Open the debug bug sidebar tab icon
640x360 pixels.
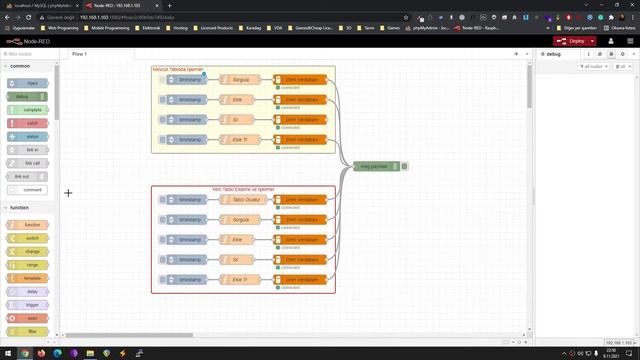tap(611, 54)
